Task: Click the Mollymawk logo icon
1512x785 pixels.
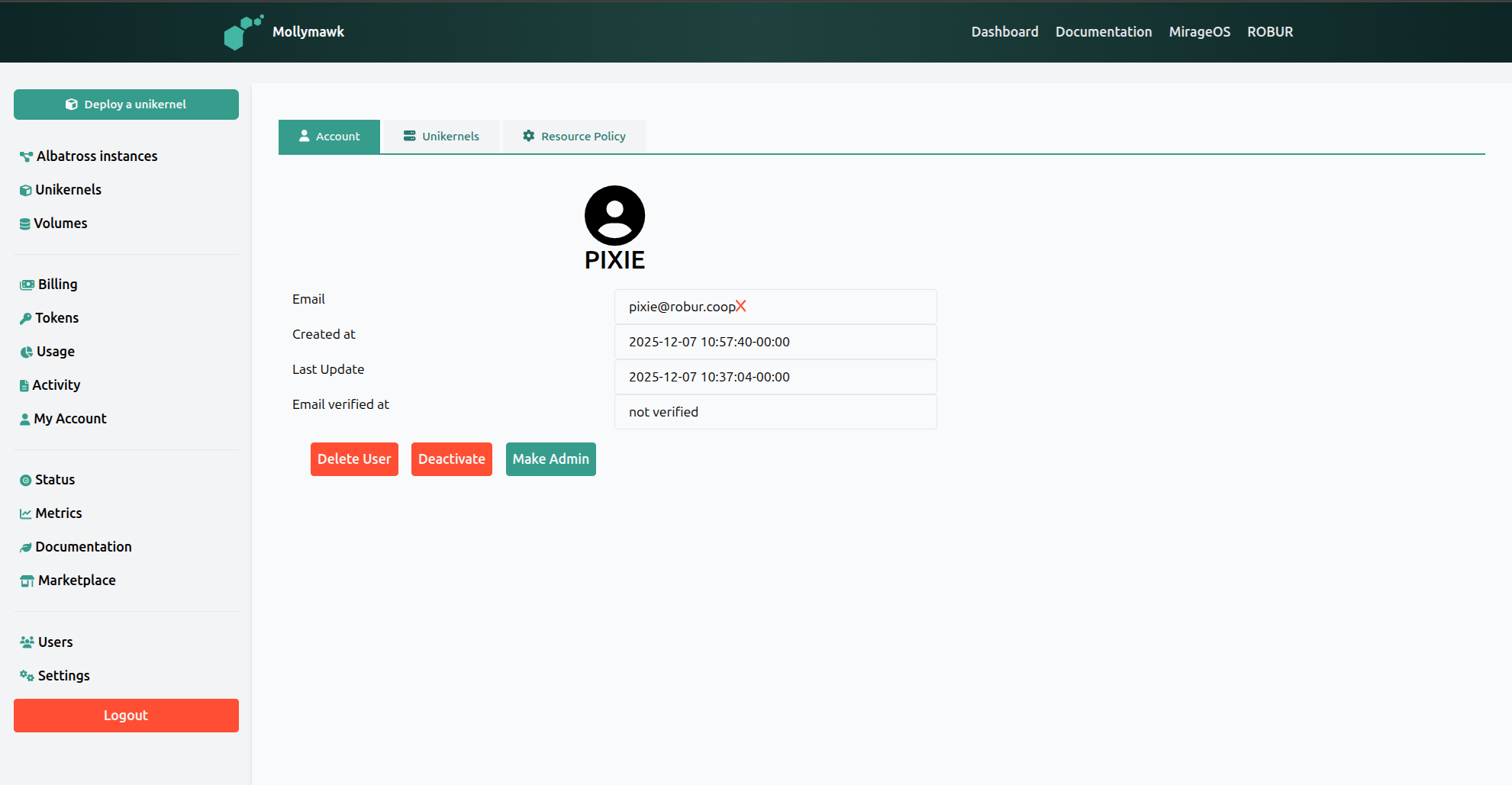Action: pyautogui.click(x=243, y=32)
